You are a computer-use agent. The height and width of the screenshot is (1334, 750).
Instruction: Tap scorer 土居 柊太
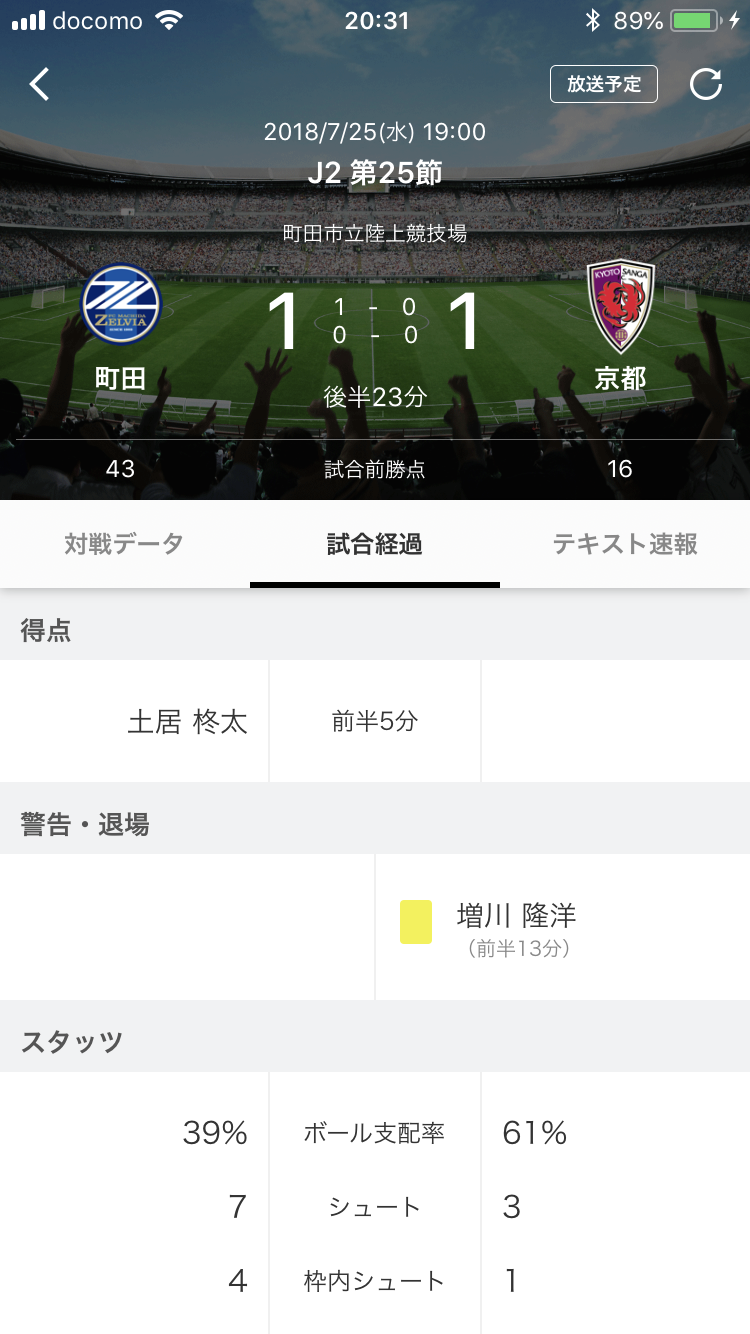[x=187, y=721]
